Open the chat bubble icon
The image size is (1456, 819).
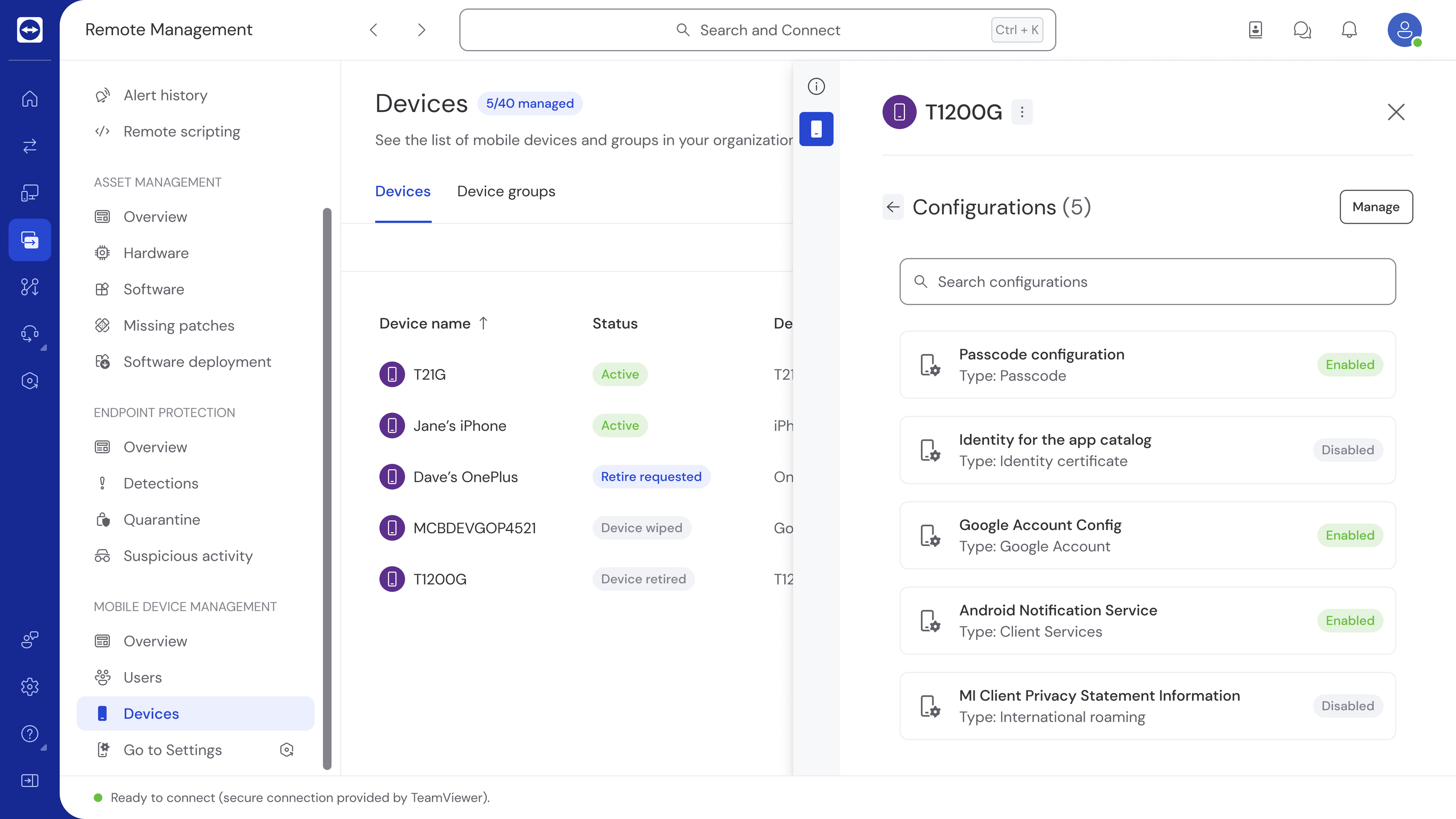click(x=1302, y=30)
